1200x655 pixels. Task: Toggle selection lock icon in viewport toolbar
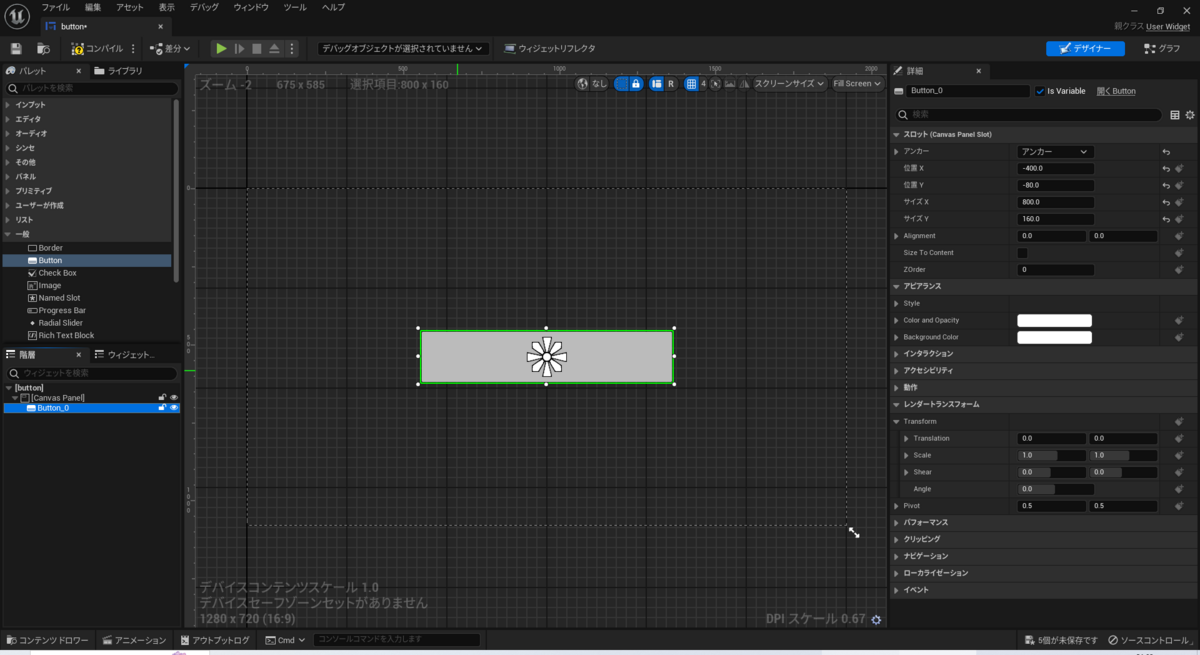[636, 83]
